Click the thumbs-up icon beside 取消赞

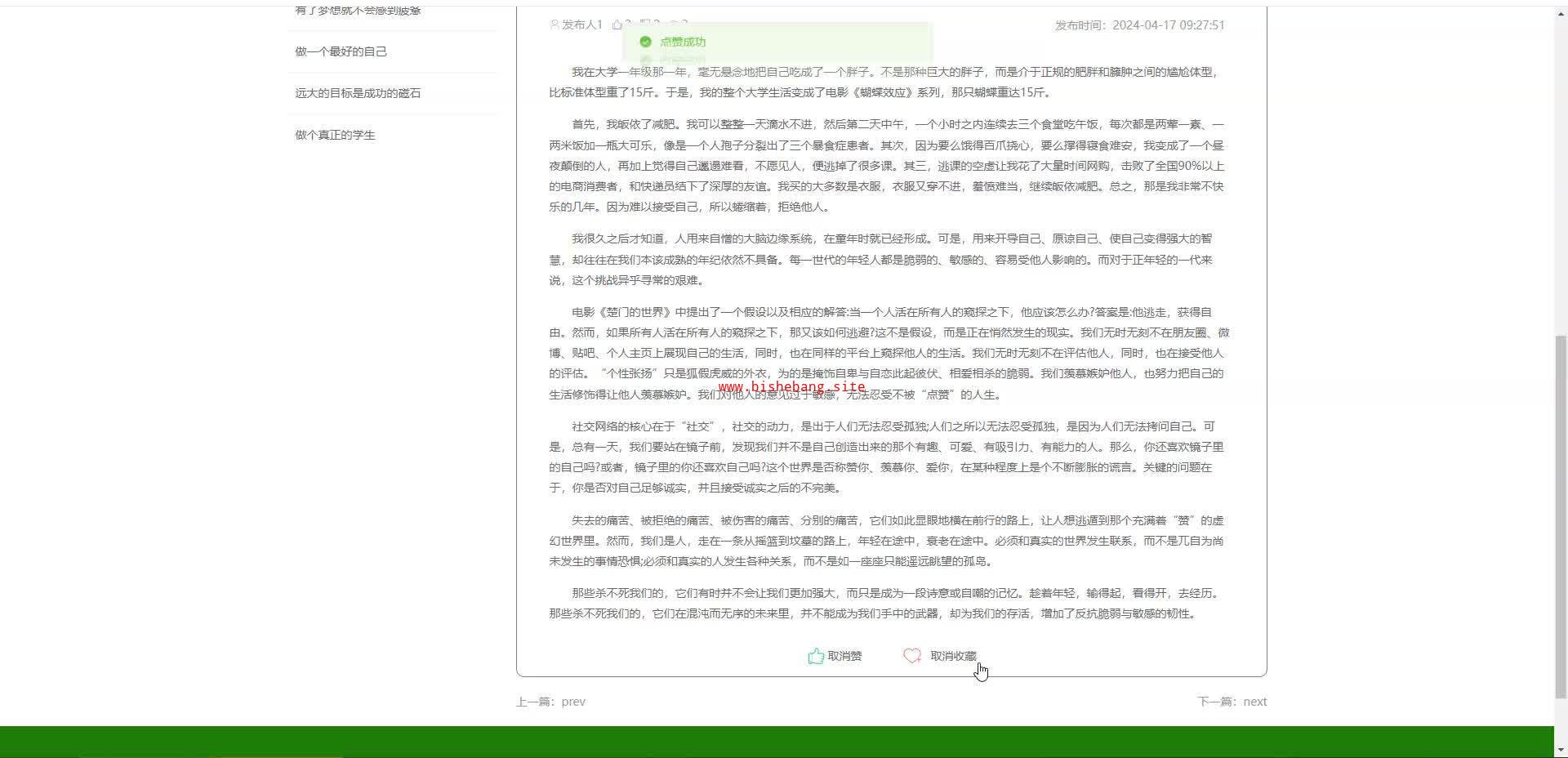(x=815, y=656)
